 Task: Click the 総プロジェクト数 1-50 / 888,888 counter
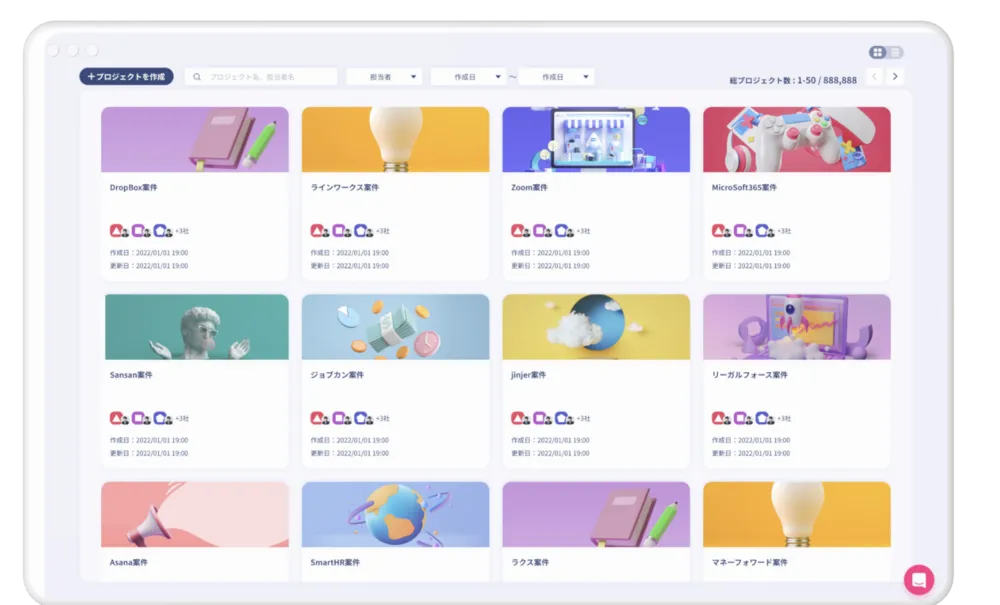pos(793,80)
